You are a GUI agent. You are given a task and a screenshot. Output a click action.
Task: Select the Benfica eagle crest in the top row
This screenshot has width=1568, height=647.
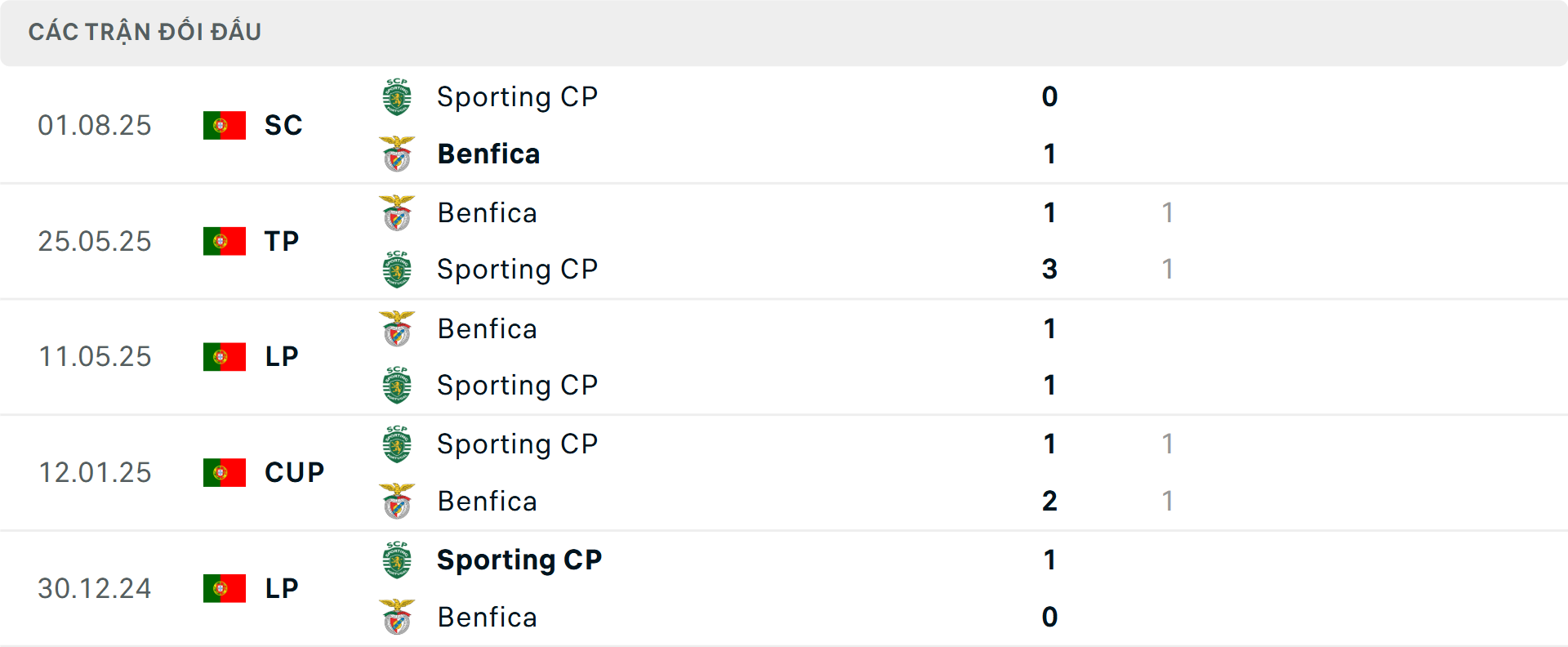click(397, 154)
